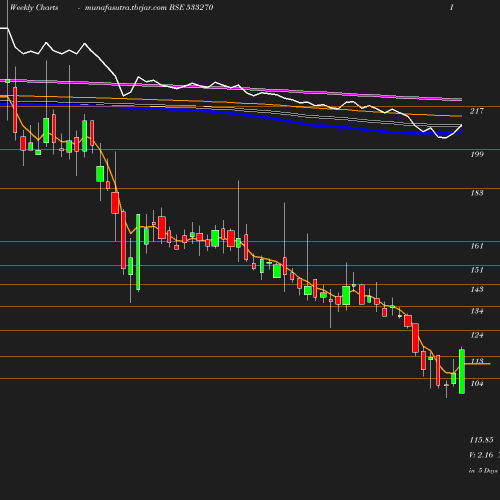Select the 104 price axis label

click(477, 383)
